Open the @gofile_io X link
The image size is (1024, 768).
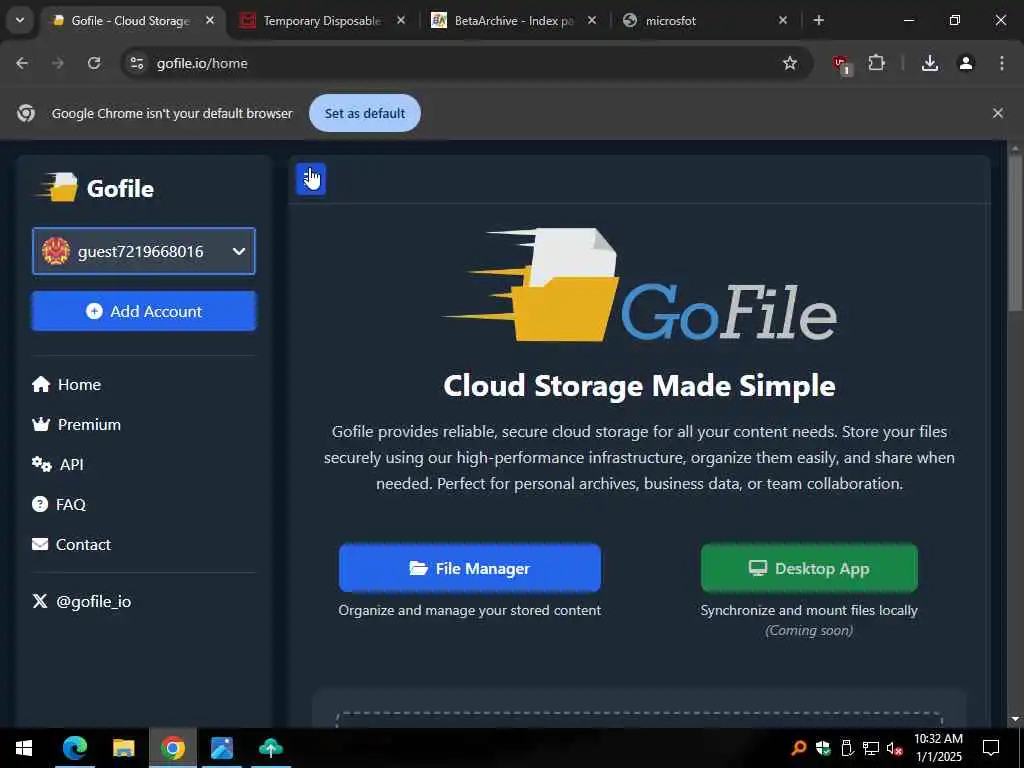coord(82,601)
